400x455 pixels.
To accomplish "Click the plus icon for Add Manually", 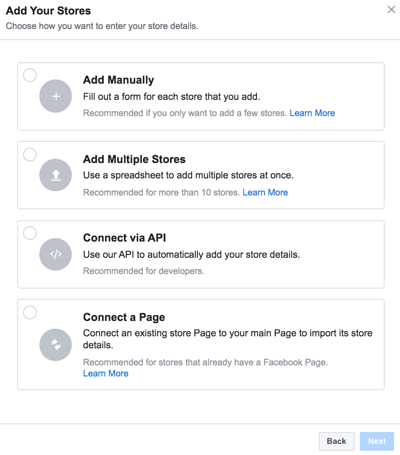I will 56,96.
